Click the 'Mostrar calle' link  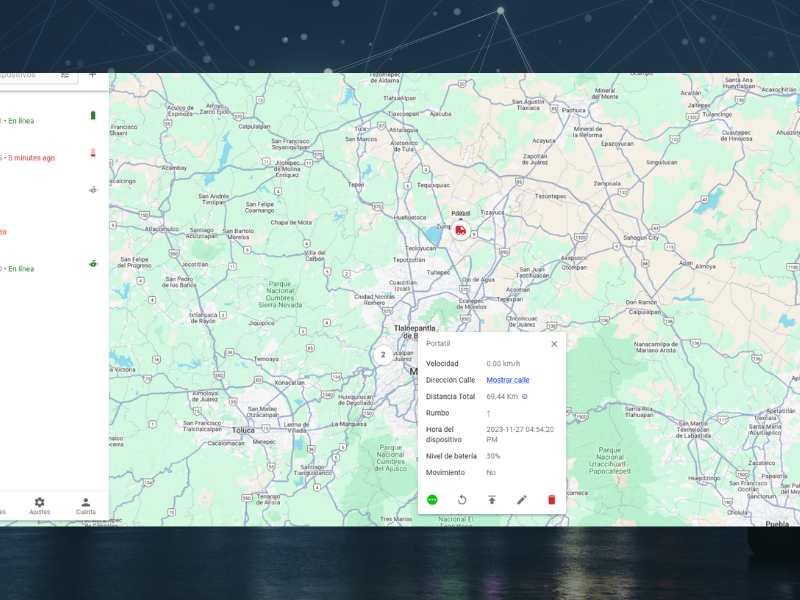(x=508, y=380)
